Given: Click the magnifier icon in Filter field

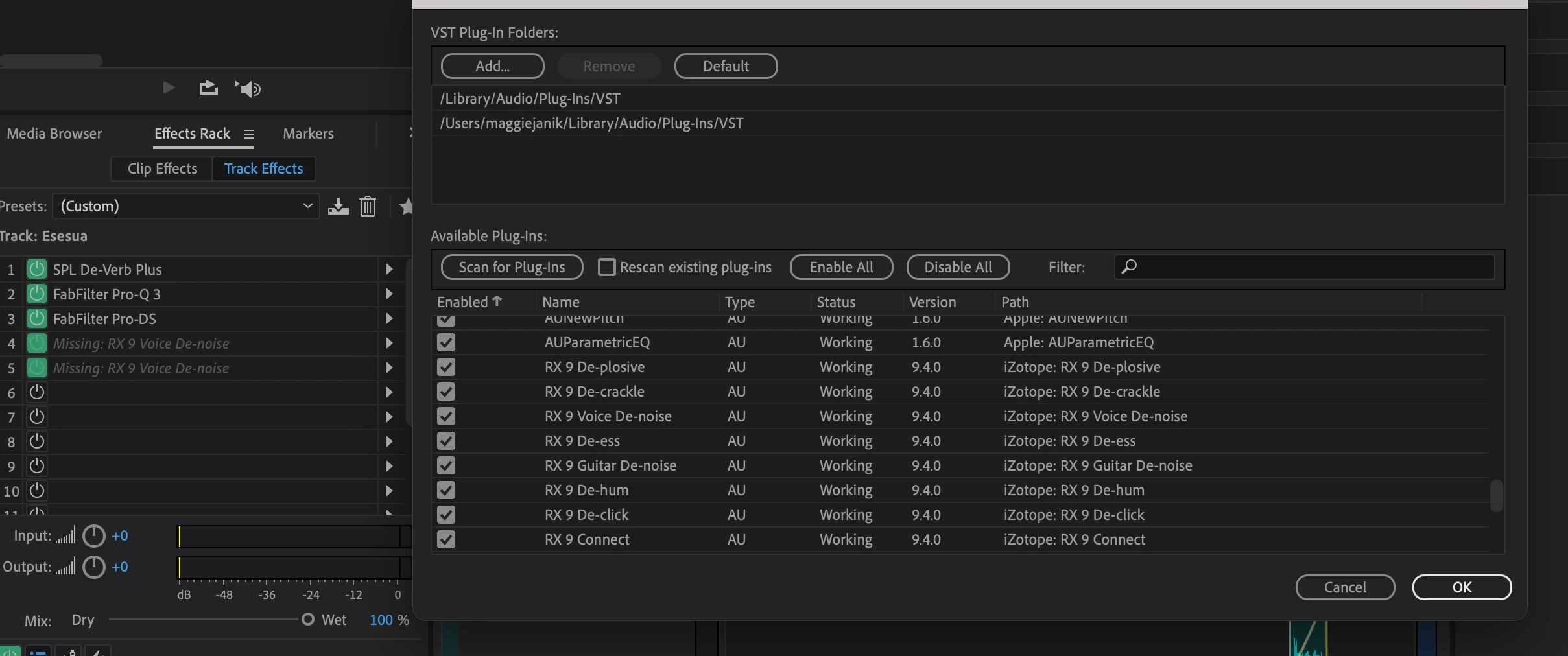Looking at the screenshot, I should 1129,266.
